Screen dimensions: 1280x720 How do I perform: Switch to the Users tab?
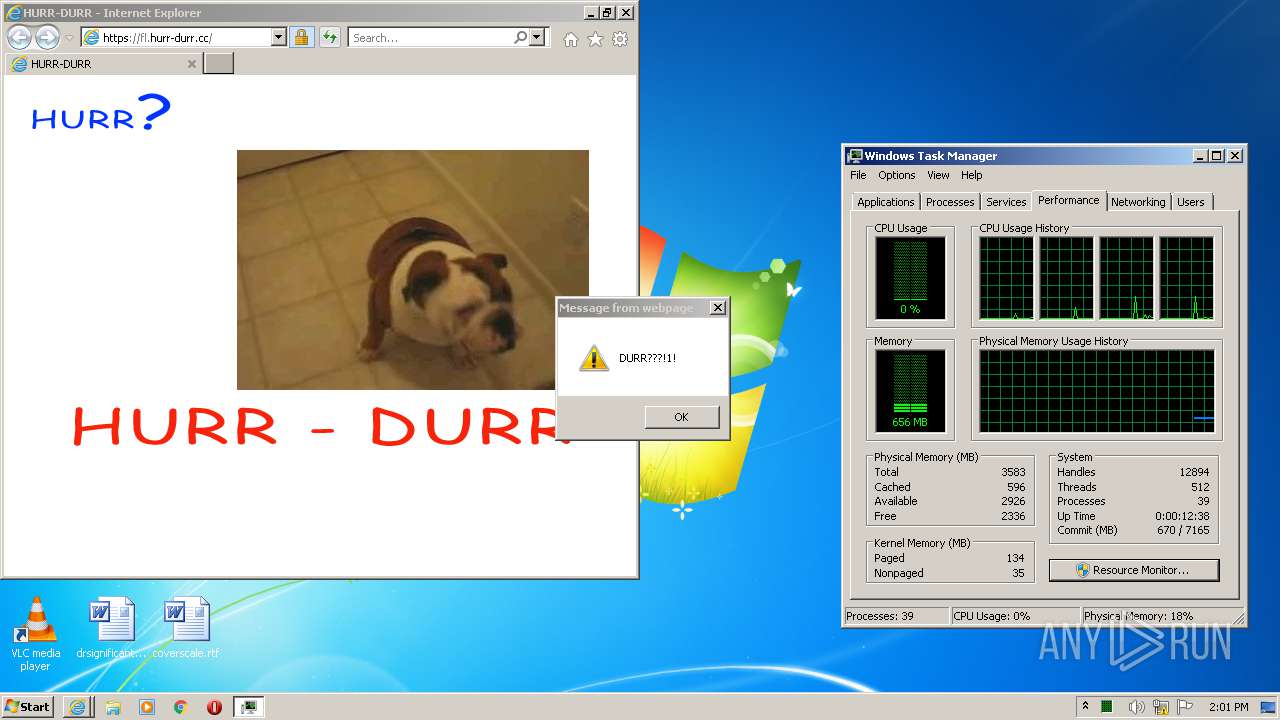1190,202
